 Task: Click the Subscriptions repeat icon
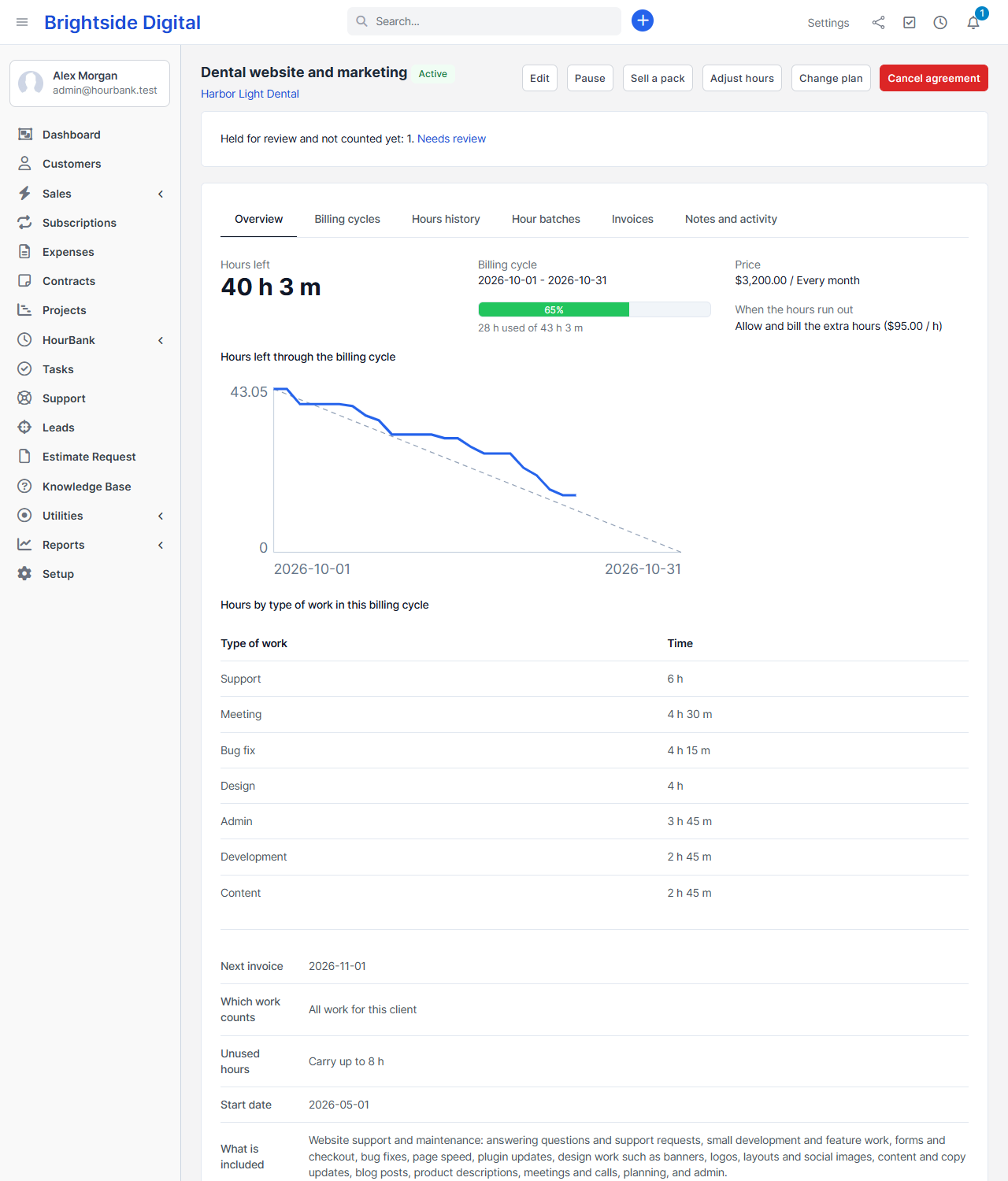[x=25, y=223]
